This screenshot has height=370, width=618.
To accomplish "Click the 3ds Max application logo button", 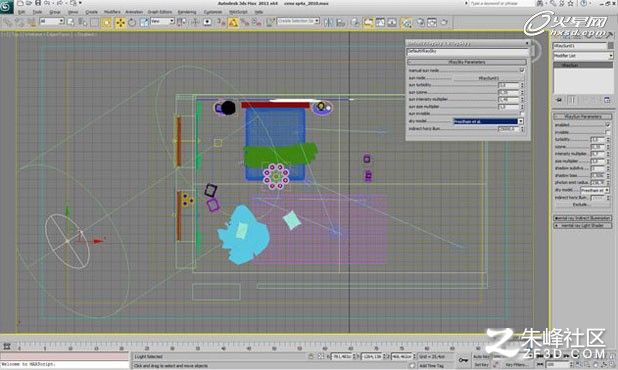I will point(7,7).
